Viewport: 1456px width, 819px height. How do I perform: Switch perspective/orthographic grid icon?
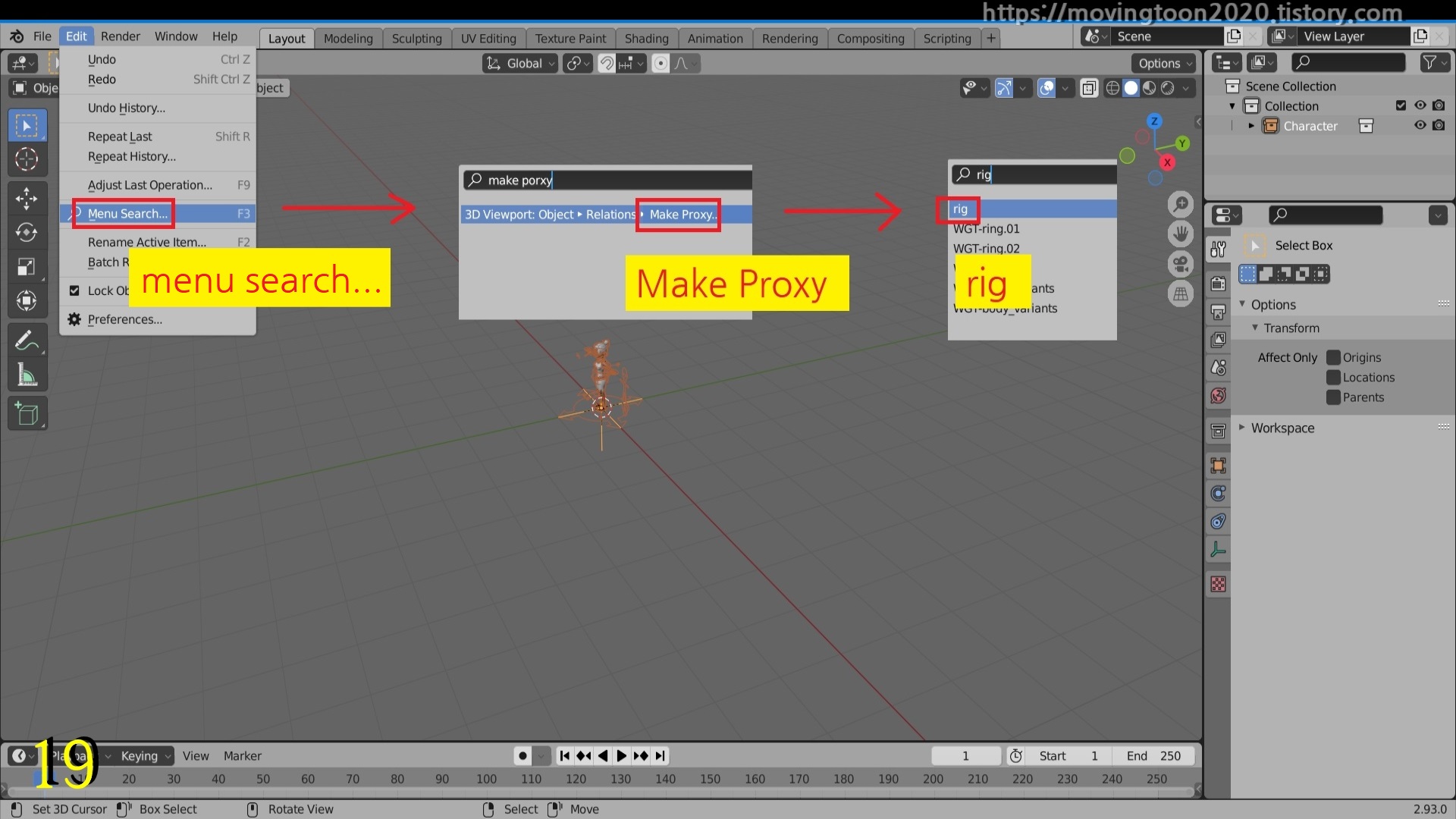pos(1181,294)
